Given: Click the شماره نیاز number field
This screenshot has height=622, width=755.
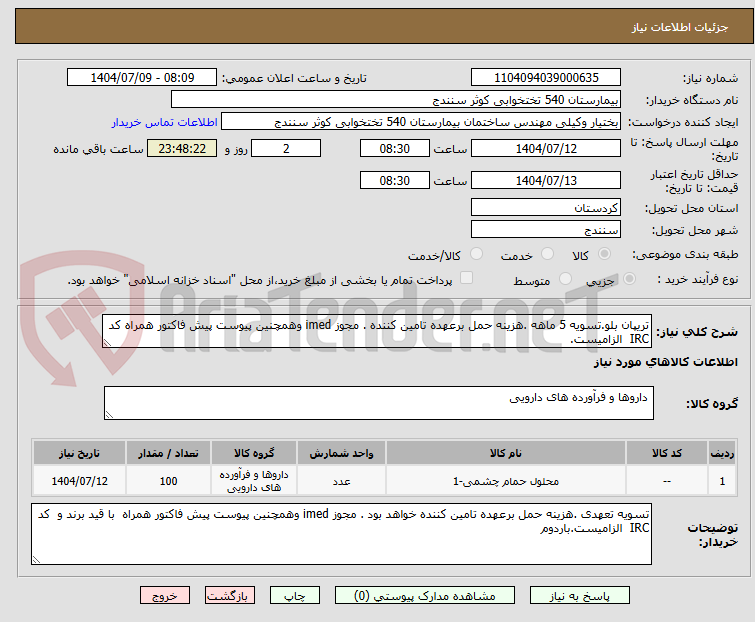Looking at the screenshot, I should (546, 78).
